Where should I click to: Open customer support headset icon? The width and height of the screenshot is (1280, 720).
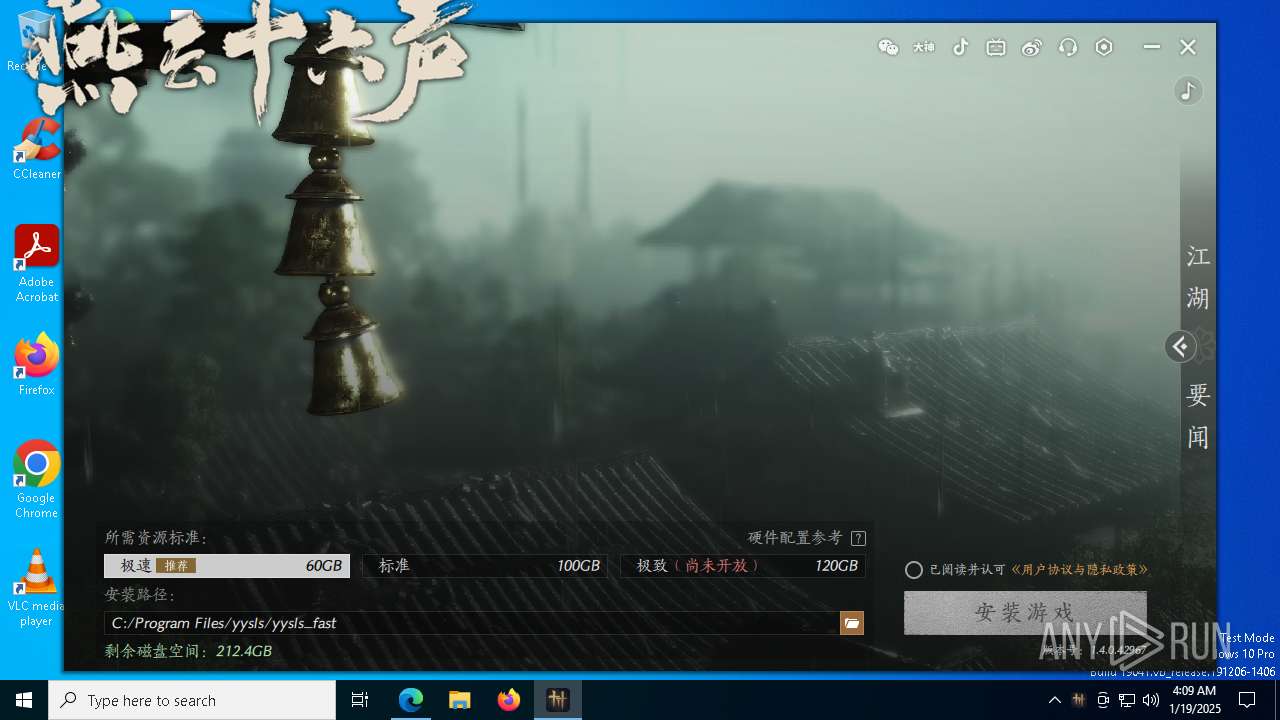coord(1068,47)
